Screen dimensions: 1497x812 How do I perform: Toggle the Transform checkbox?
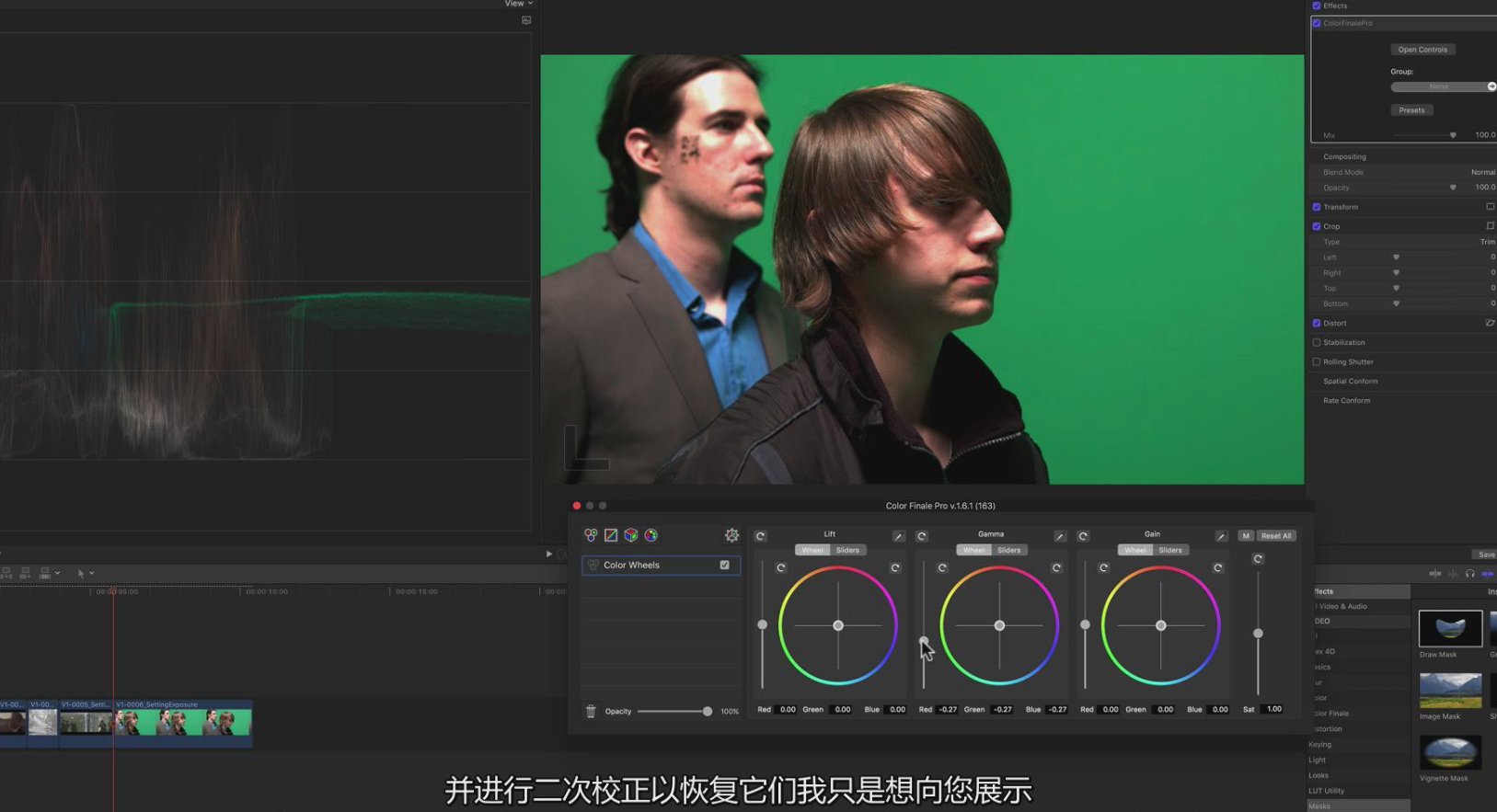1317,207
